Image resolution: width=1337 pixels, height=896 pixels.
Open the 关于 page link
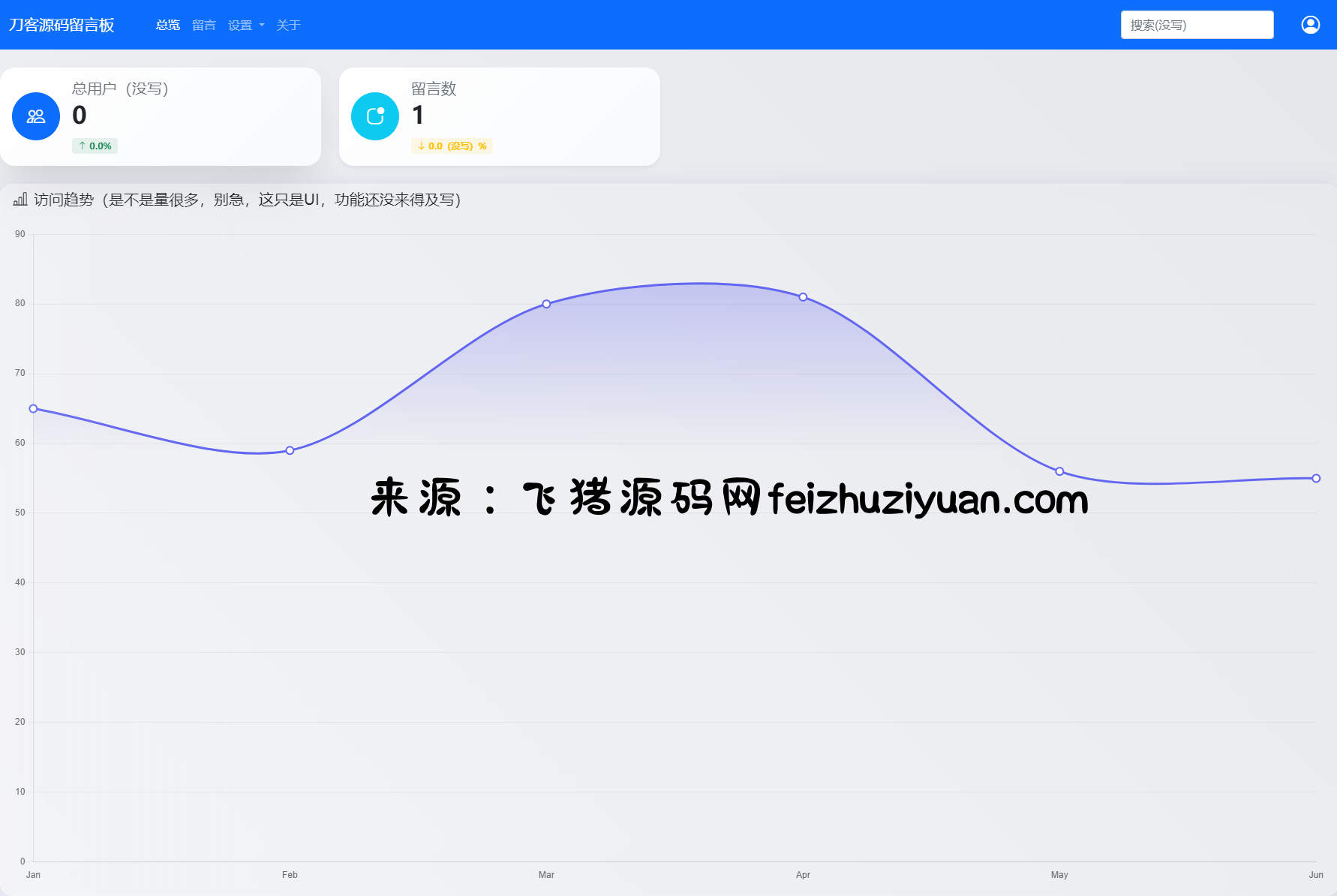tap(288, 25)
